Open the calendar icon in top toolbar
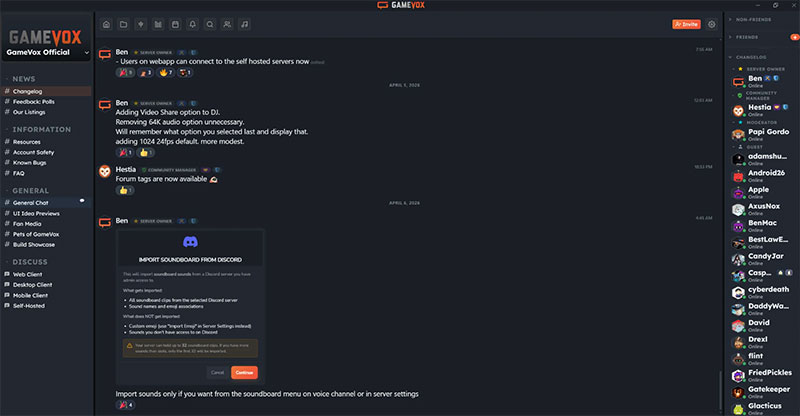 click(x=176, y=25)
